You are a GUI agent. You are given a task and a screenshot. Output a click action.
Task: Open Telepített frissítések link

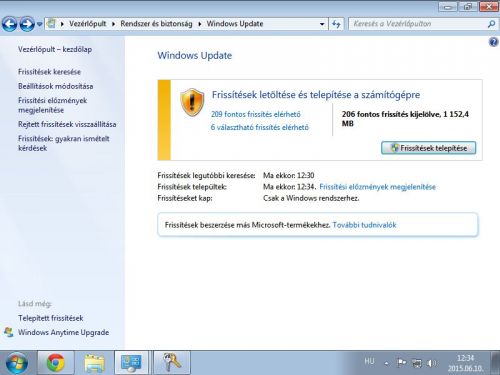tap(51, 318)
